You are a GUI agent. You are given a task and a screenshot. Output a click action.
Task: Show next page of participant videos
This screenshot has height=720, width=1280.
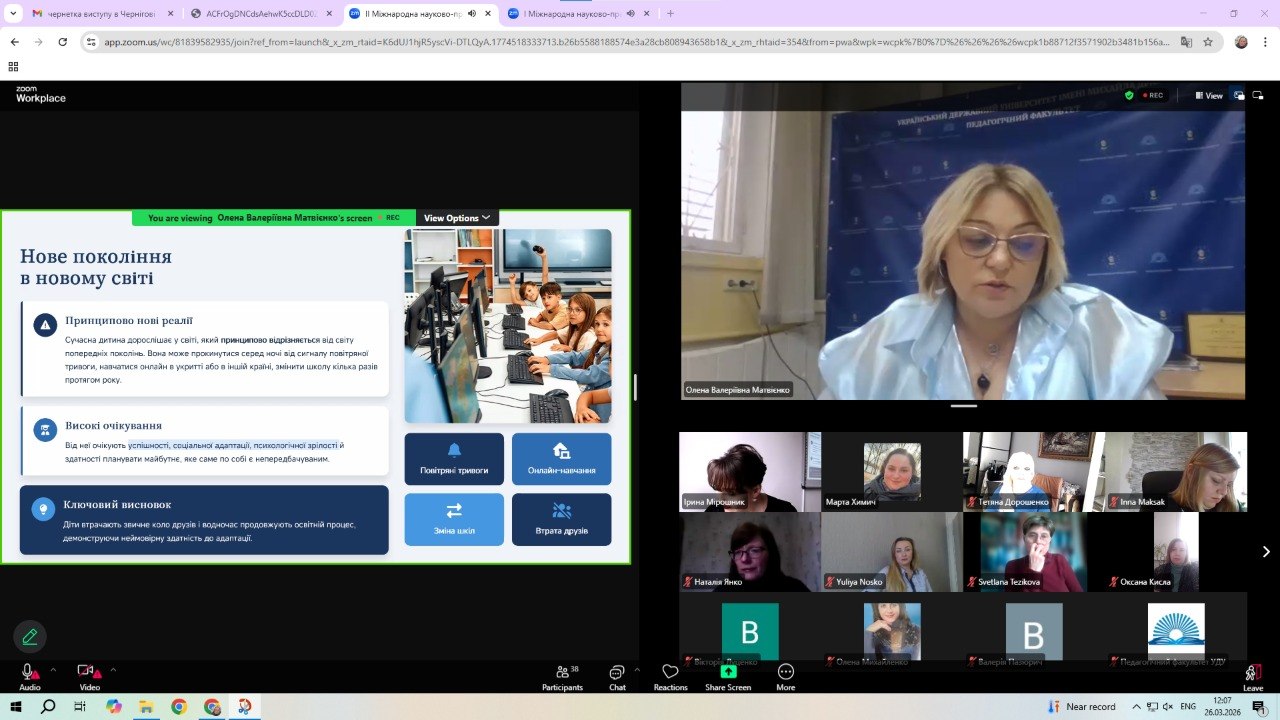[1266, 551]
